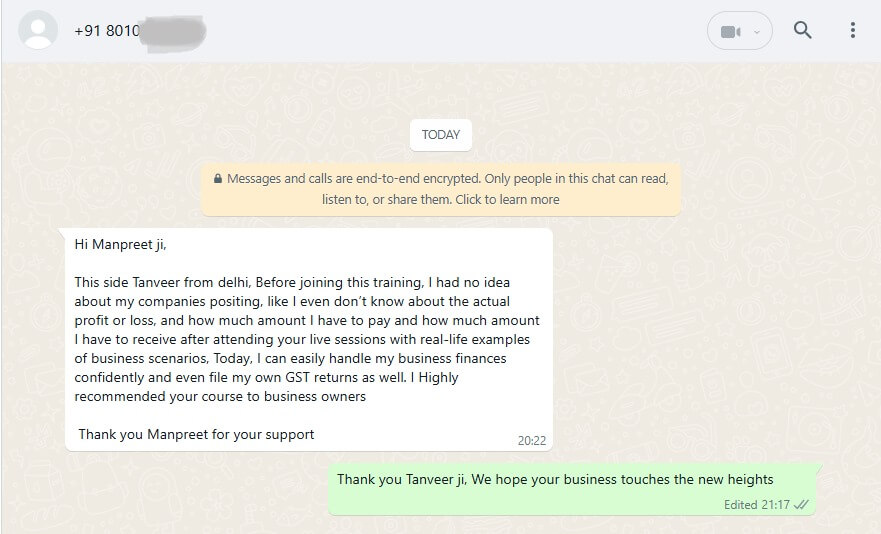Image resolution: width=881 pixels, height=534 pixels.
Task: Click the 21:17 sent message timestamp
Action: click(775, 505)
